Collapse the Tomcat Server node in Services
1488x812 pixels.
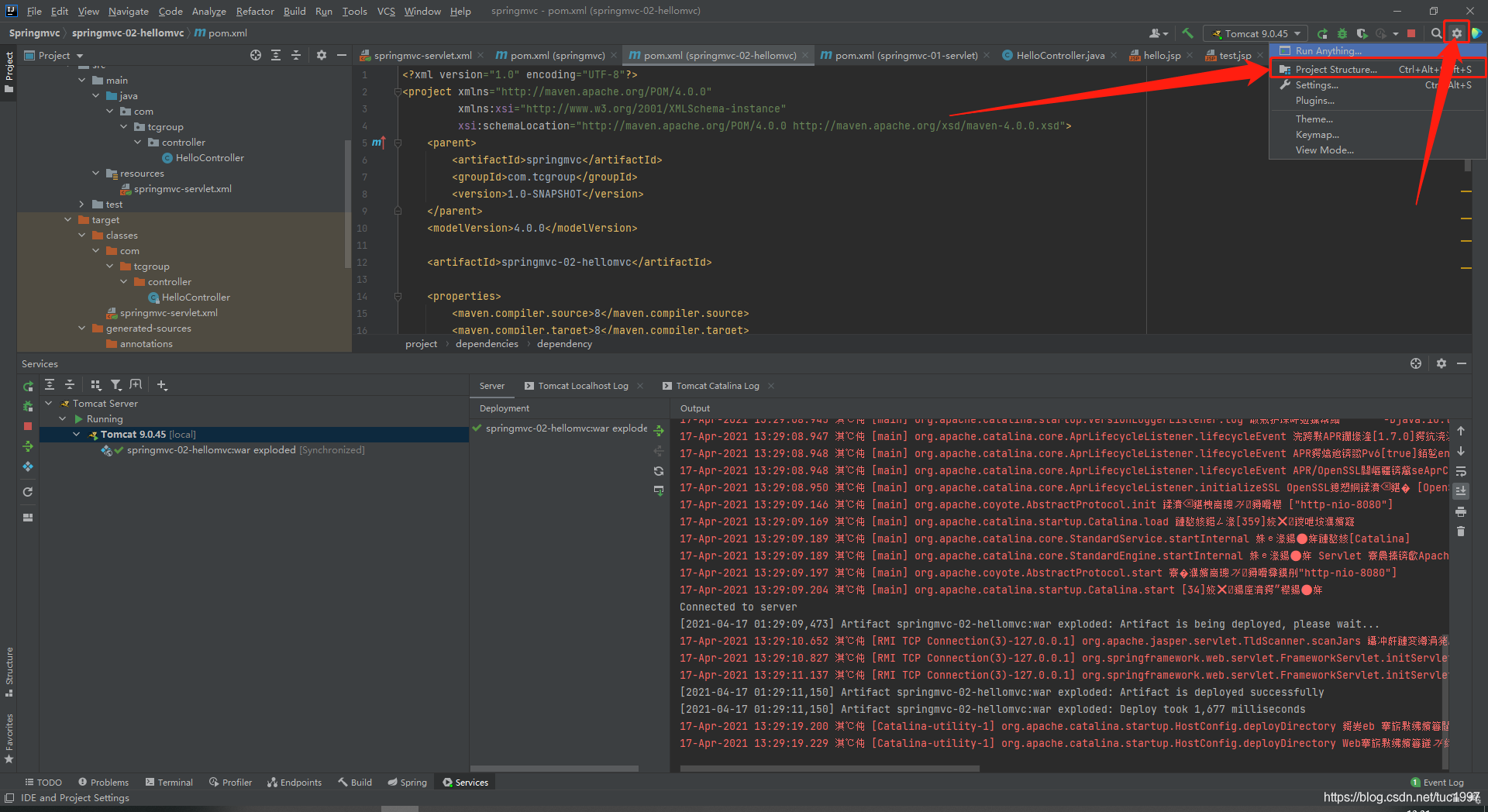pyautogui.click(x=49, y=404)
